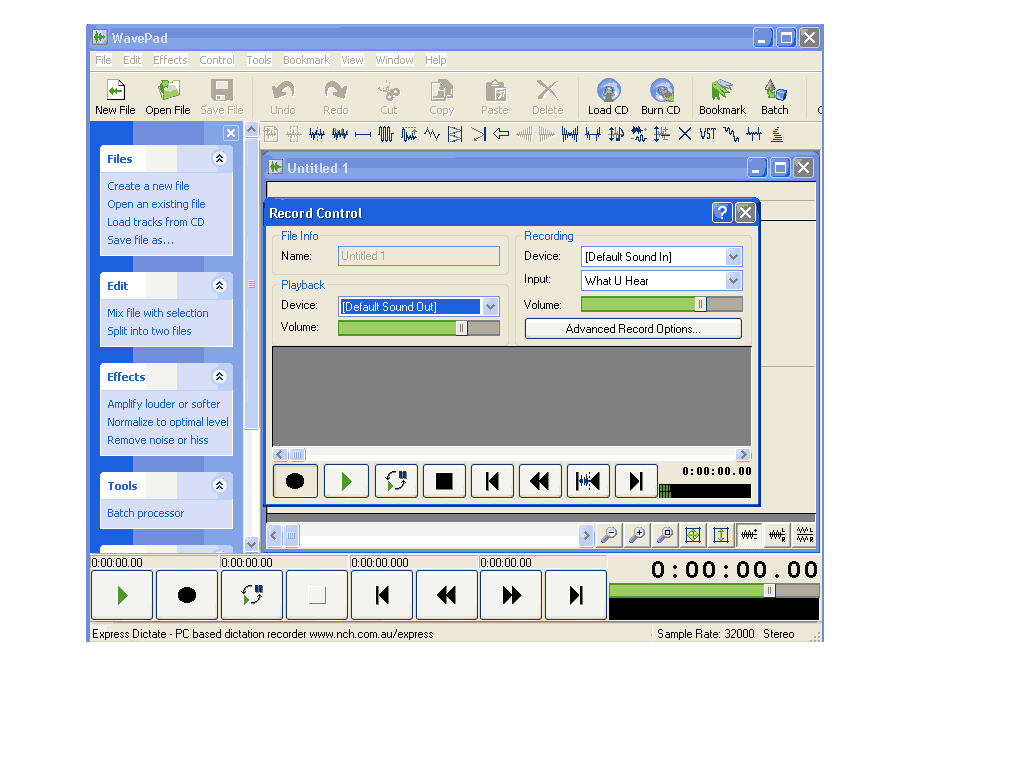Open the Recording Device dropdown
The width and height of the screenshot is (1024, 768).
coord(733,257)
